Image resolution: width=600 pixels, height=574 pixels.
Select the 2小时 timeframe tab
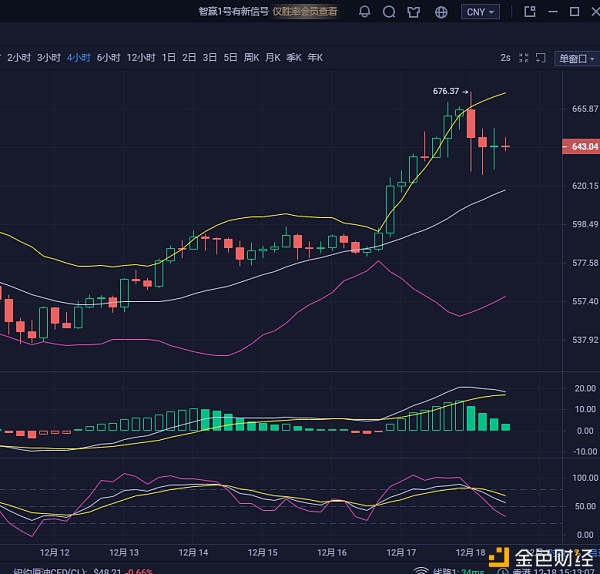coord(19,58)
